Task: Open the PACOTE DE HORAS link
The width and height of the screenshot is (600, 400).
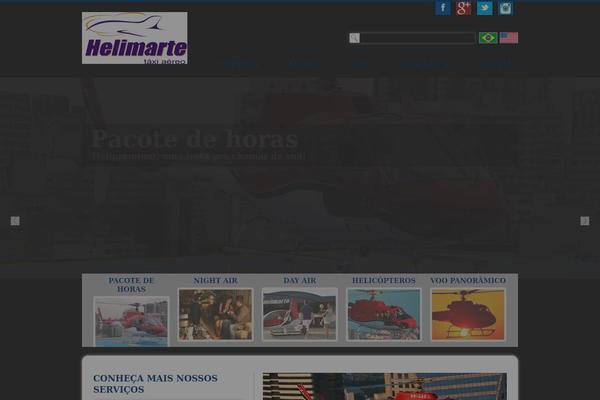Action: coord(131,285)
